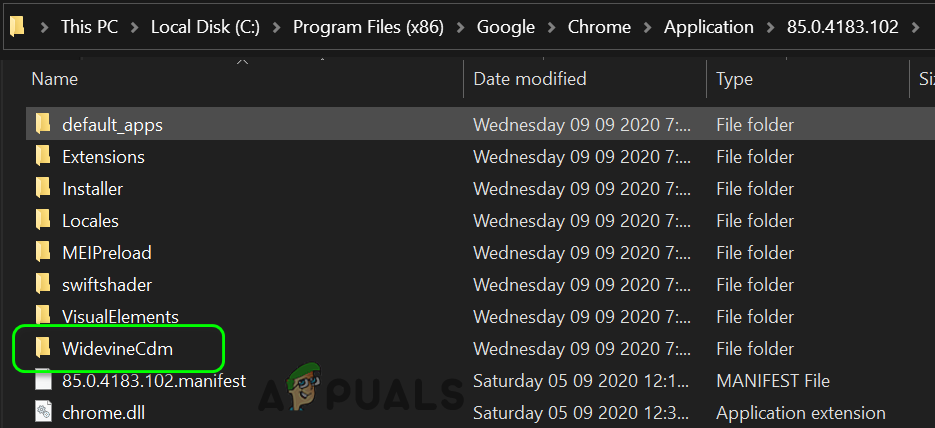Jump to Application folder in breadcrumb

pyautogui.click(x=708, y=27)
